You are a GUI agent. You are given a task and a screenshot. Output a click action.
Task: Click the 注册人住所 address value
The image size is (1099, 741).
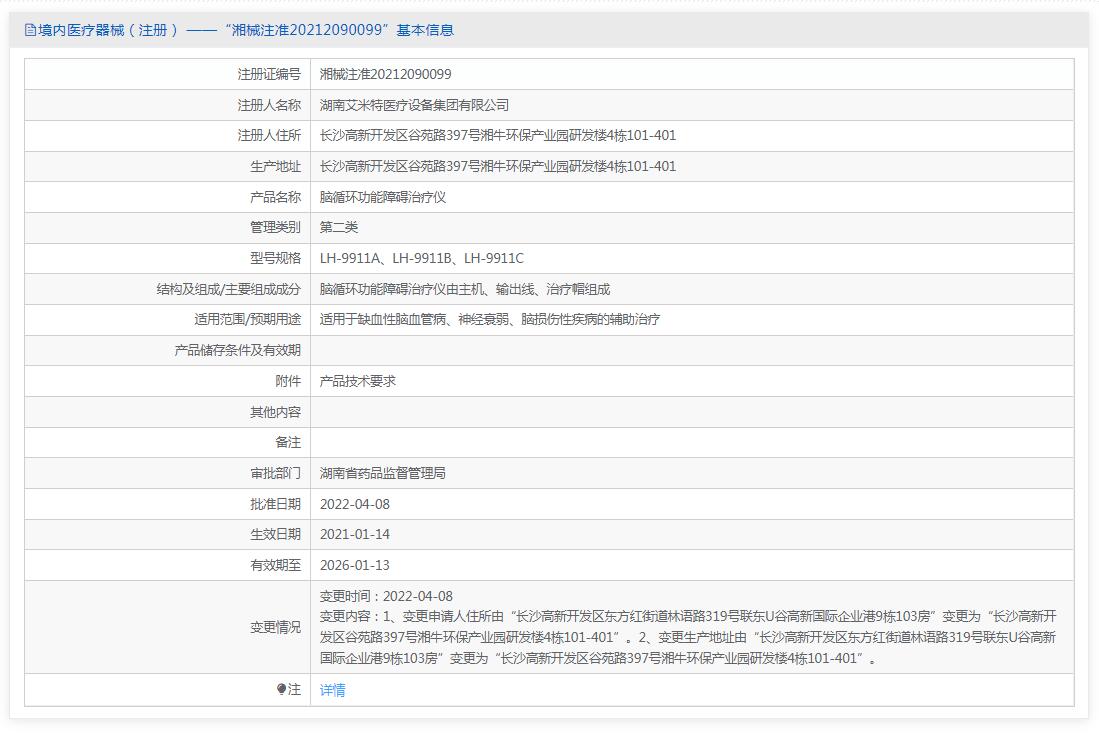497,136
